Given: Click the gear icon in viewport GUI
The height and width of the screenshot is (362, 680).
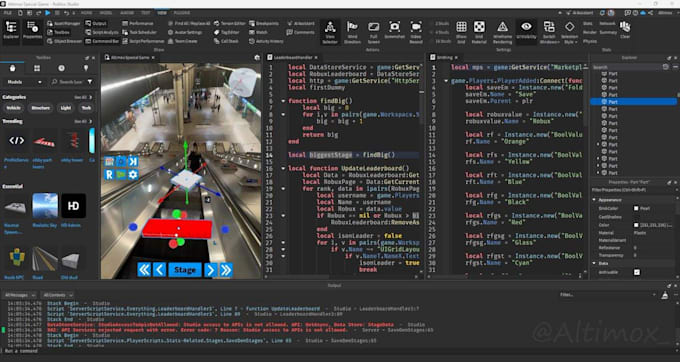Looking at the screenshot, I should (133, 174).
